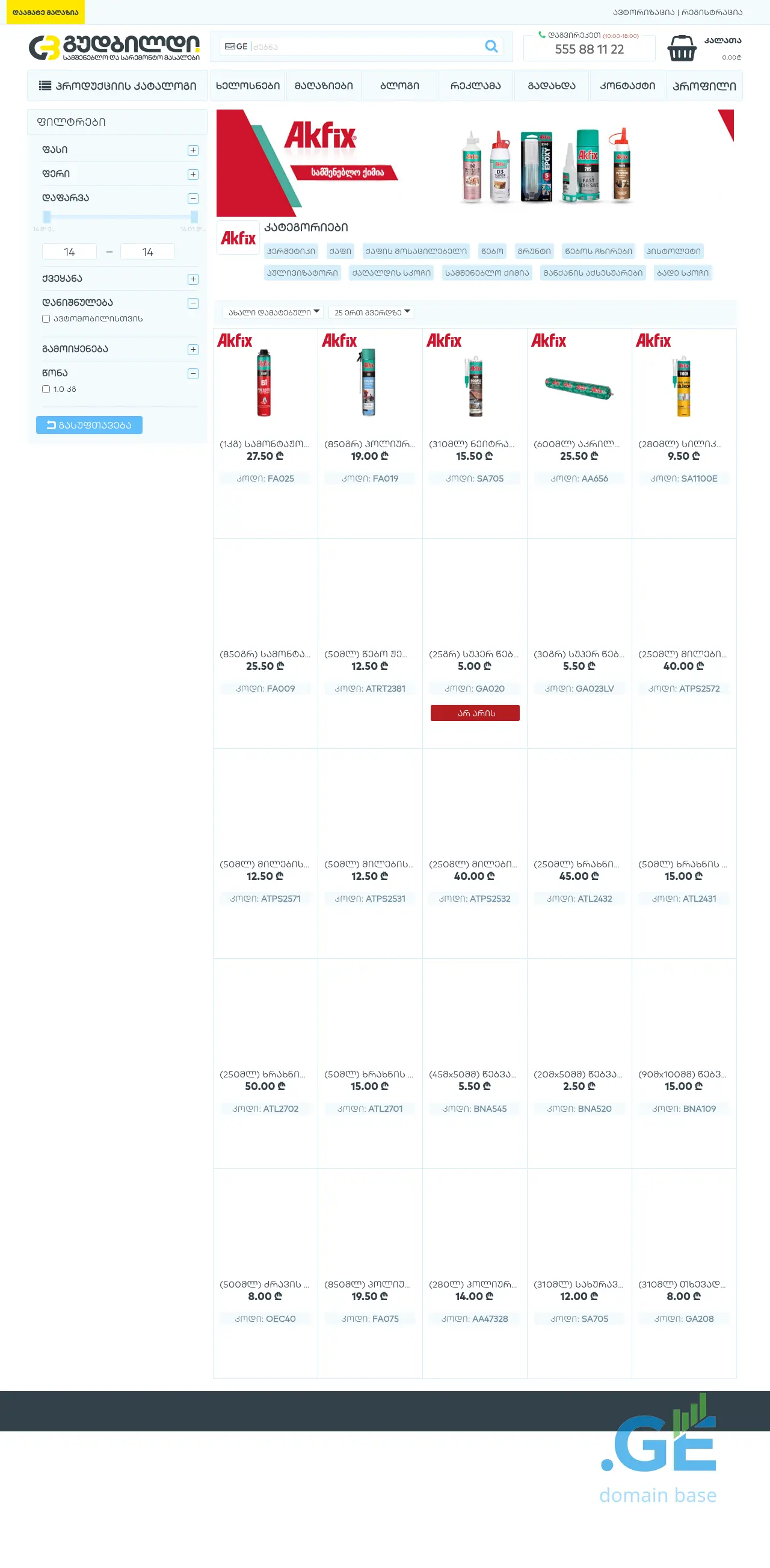Click the Akfix brand logo beside categories
770x1568 pixels.
tap(238, 238)
